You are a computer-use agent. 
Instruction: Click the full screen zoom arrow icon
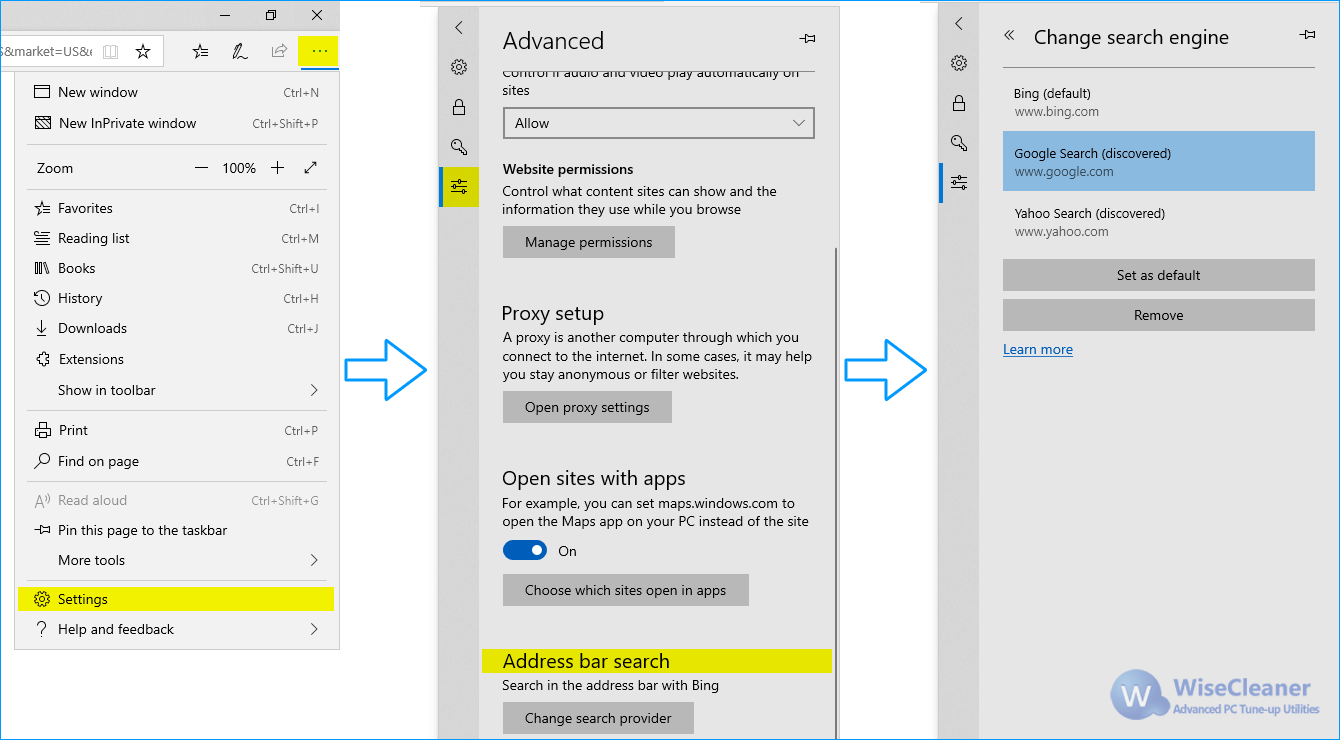click(x=311, y=168)
